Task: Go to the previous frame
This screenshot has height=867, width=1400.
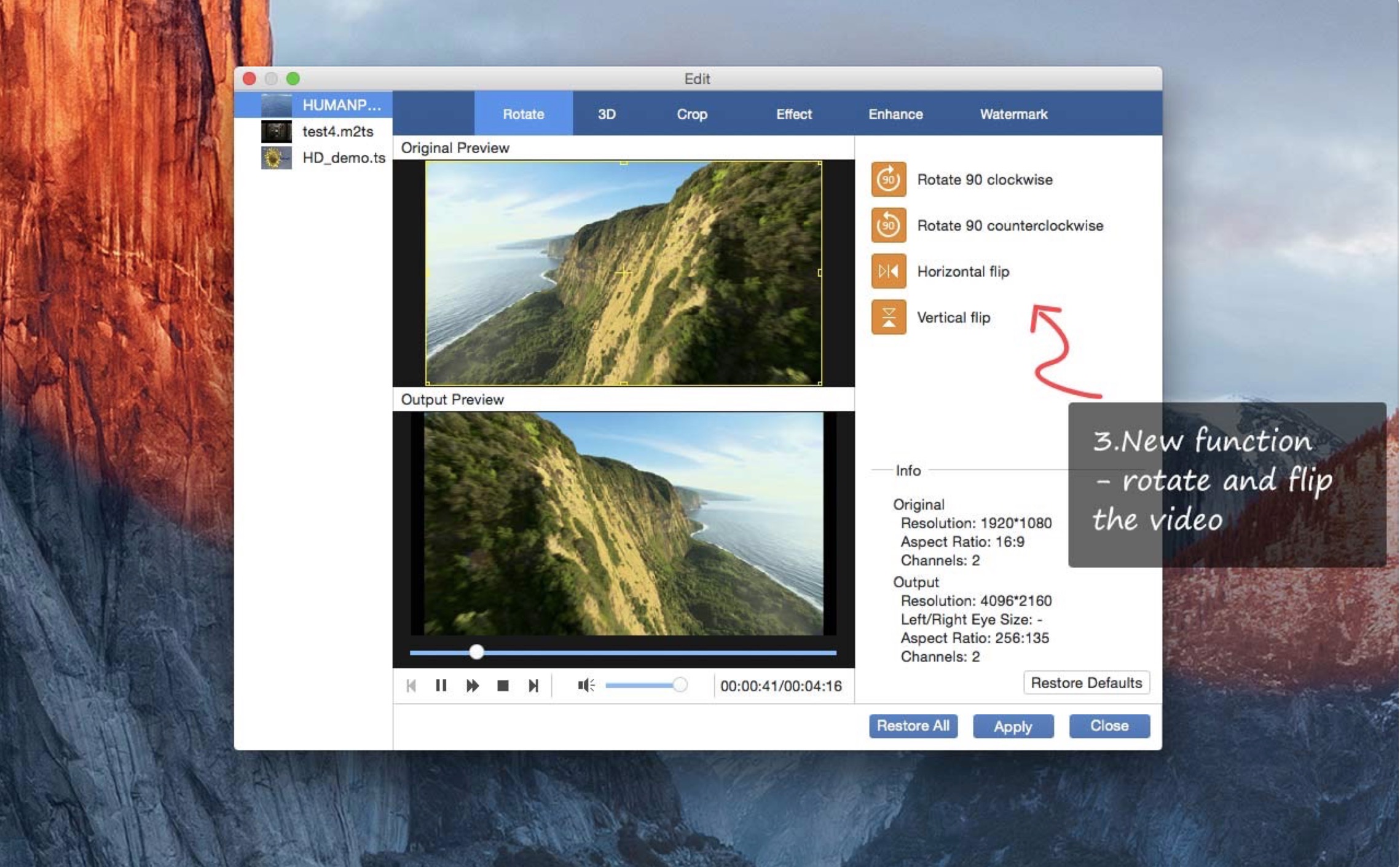Action: pyautogui.click(x=411, y=686)
